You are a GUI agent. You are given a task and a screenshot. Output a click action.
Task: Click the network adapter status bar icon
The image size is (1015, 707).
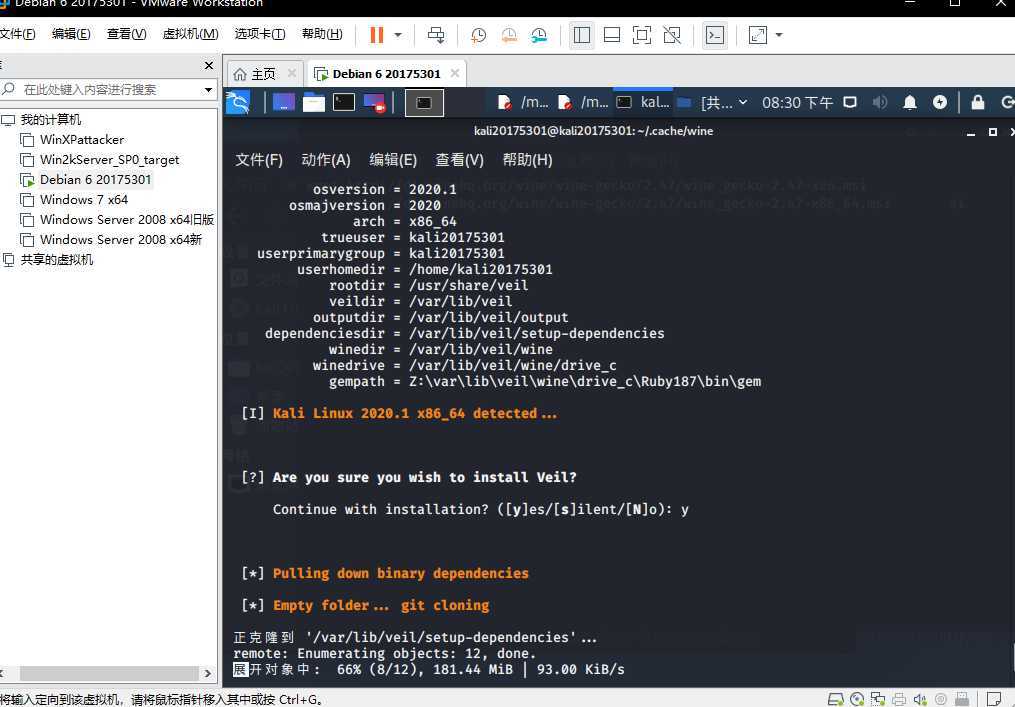(x=878, y=699)
